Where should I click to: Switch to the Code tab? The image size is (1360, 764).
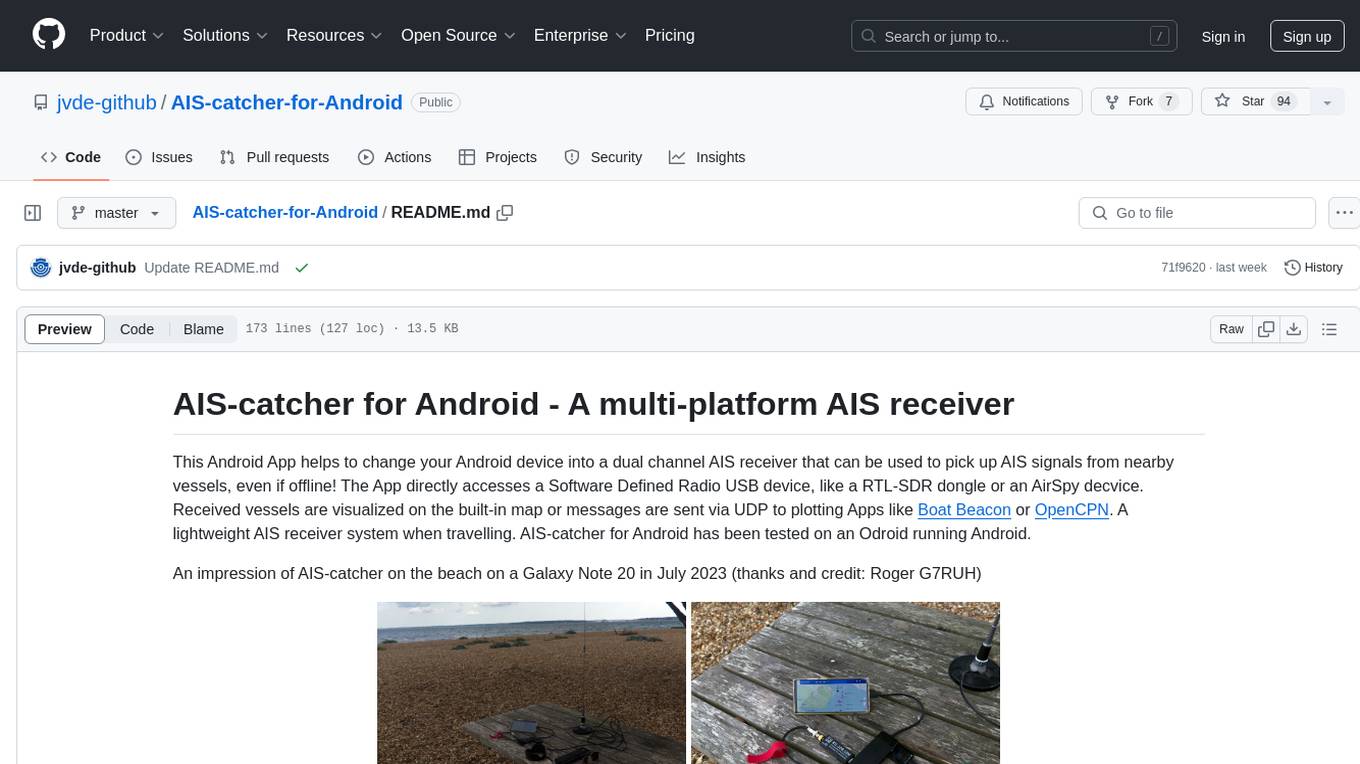(71, 157)
